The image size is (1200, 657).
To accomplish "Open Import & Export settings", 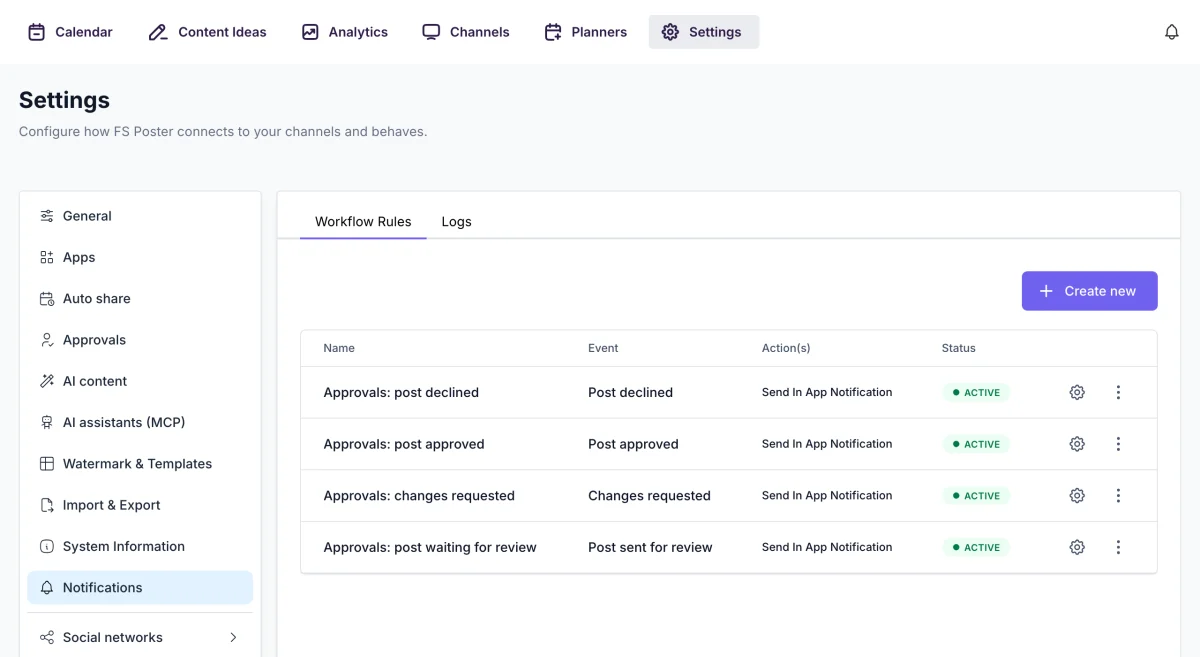I will coord(140,505).
